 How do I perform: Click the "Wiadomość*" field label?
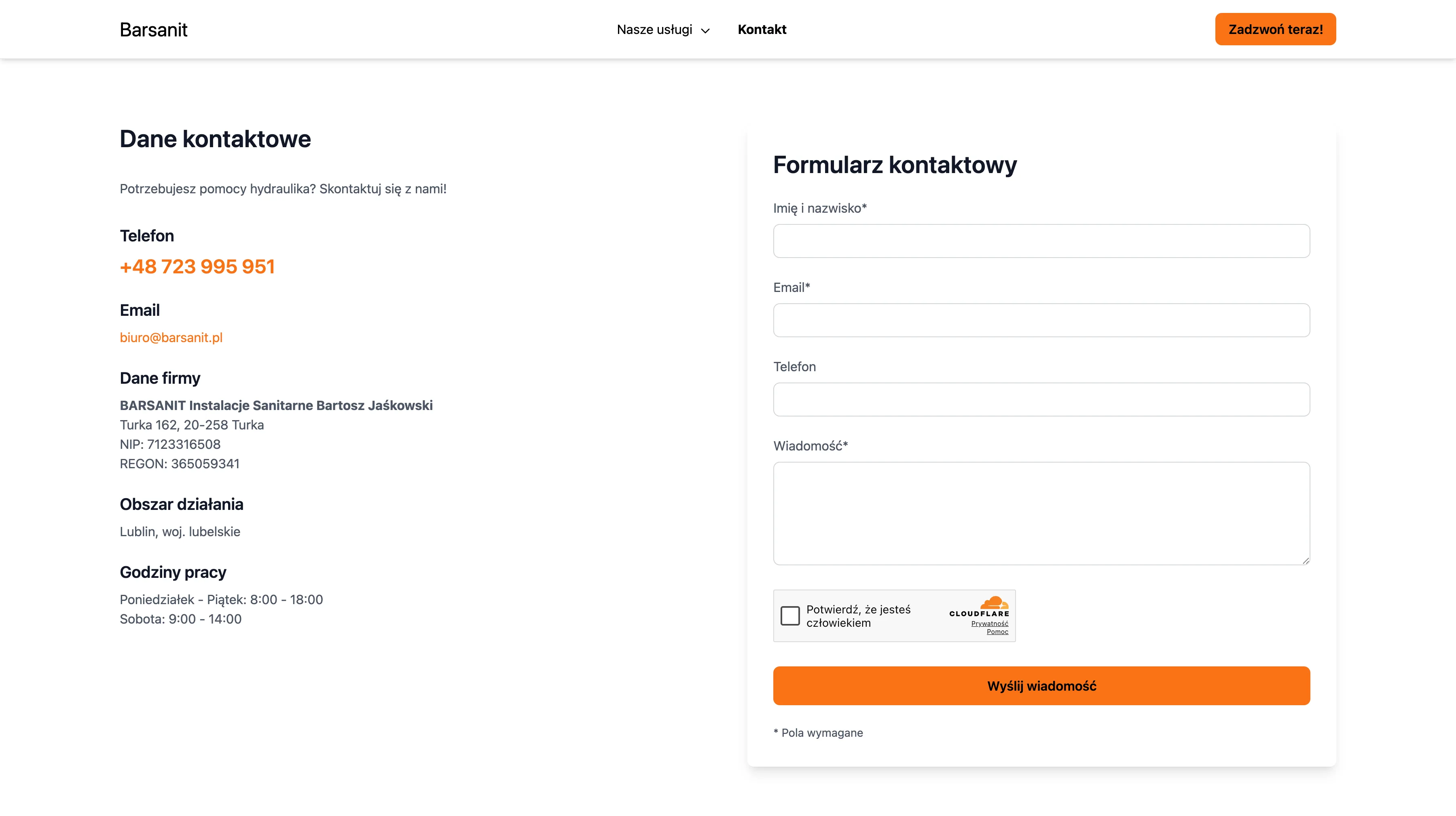(x=810, y=446)
